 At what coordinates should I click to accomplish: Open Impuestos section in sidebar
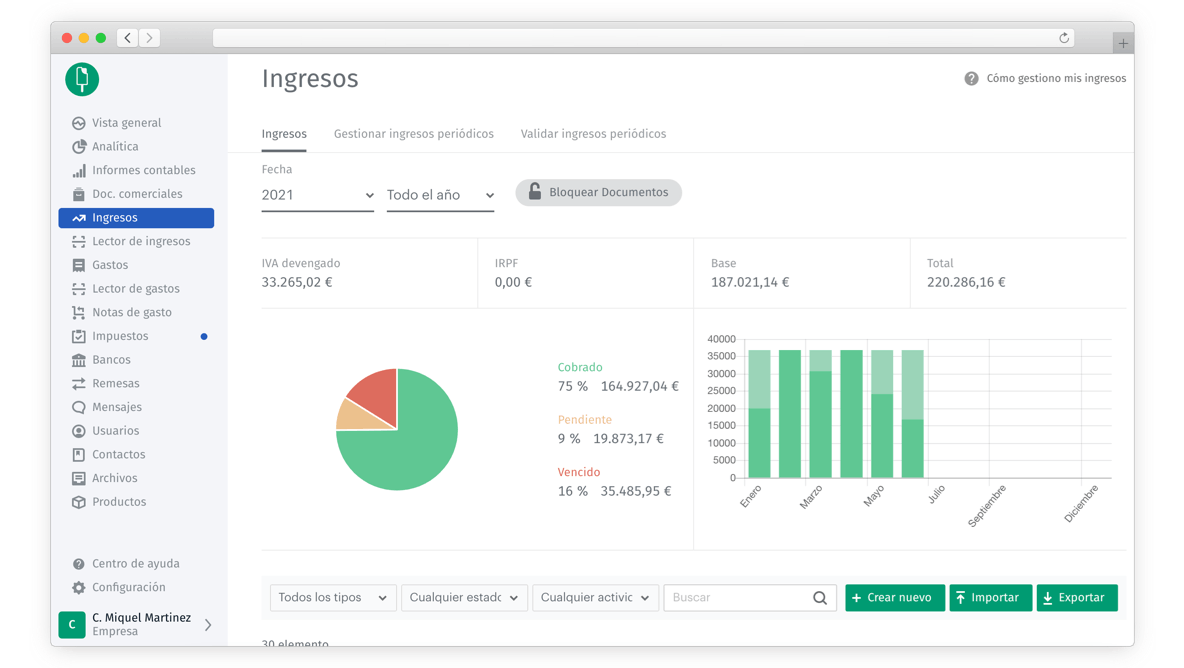(x=120, y=336)
